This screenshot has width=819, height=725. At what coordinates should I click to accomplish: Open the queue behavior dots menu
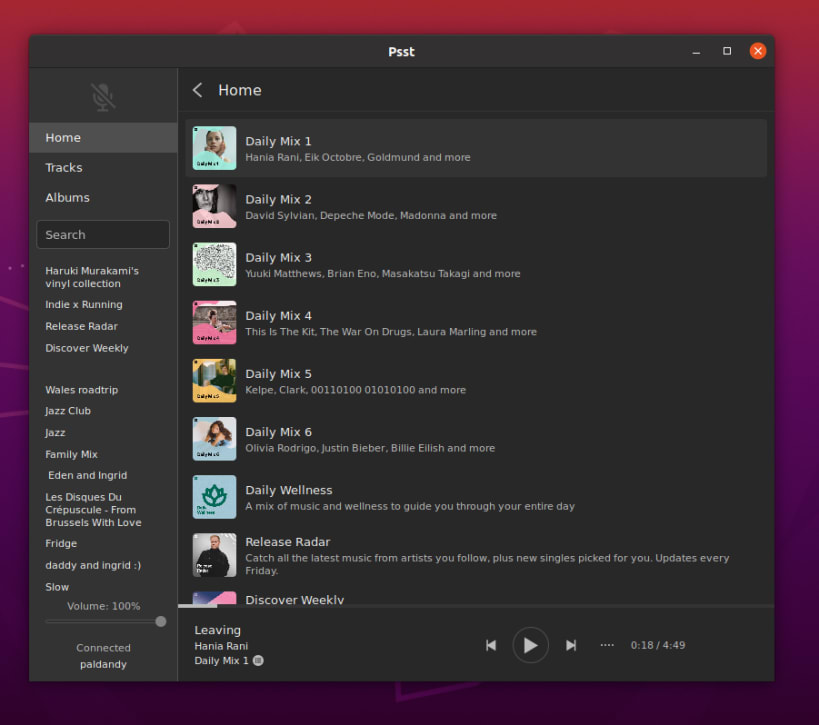coord(607,645)
